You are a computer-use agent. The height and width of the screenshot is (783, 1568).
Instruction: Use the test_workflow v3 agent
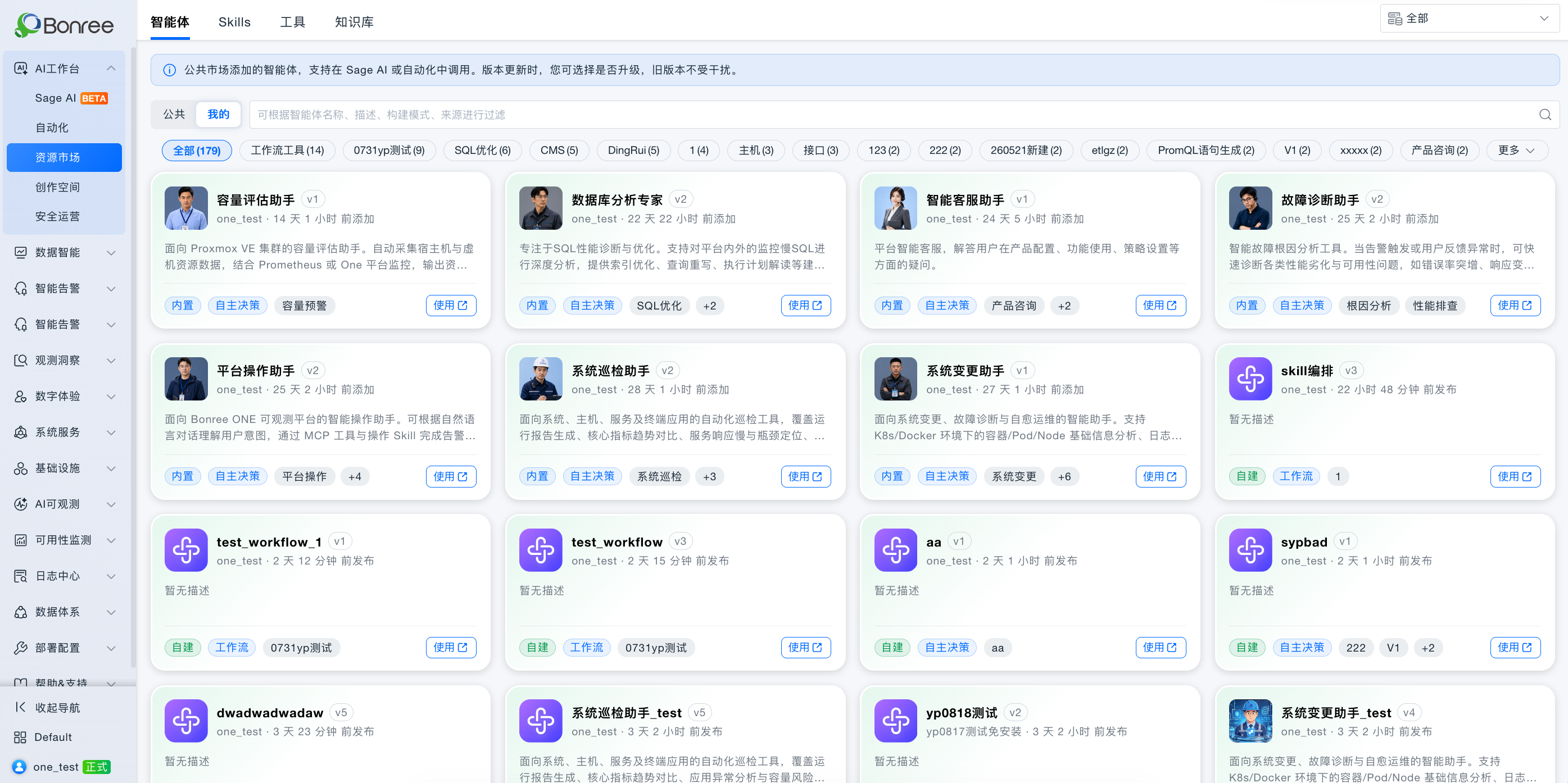click(805, 647)
